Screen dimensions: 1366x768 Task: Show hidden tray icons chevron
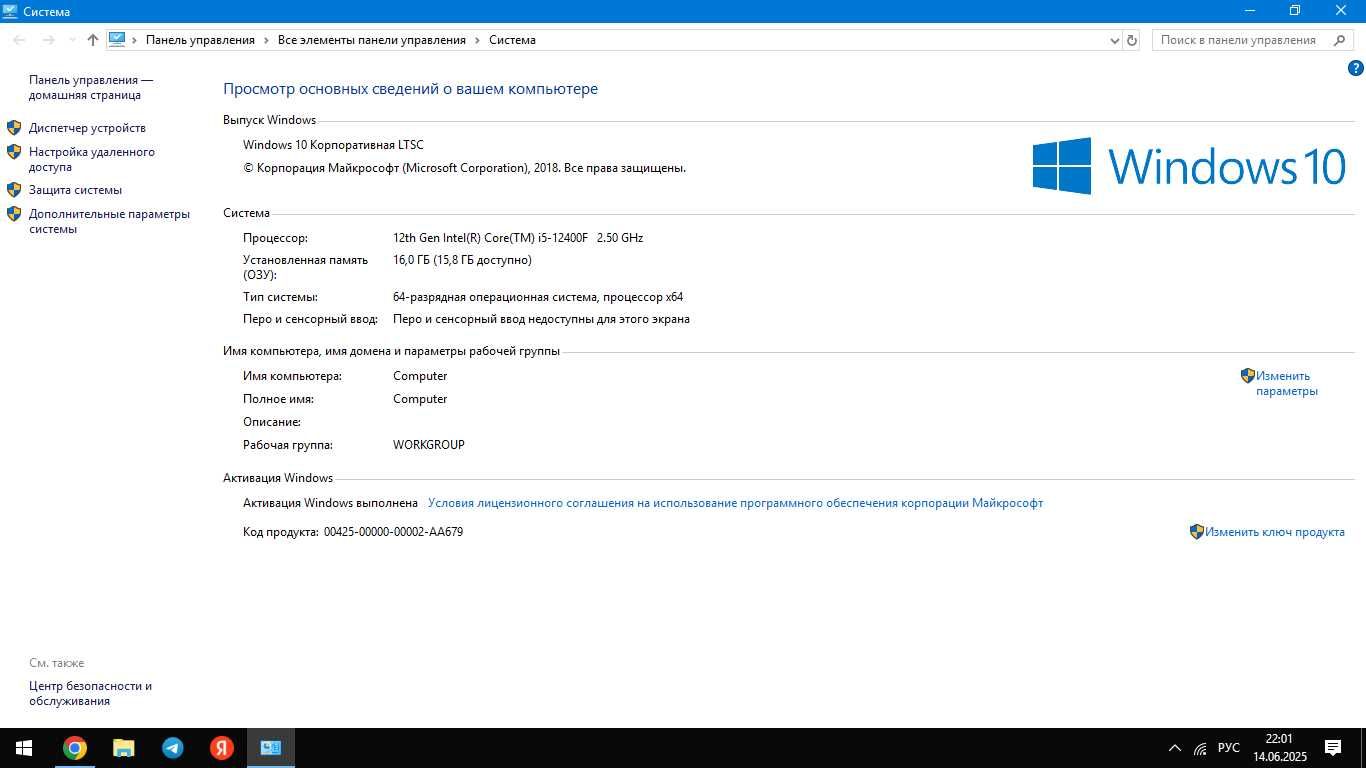point(1174,748)
